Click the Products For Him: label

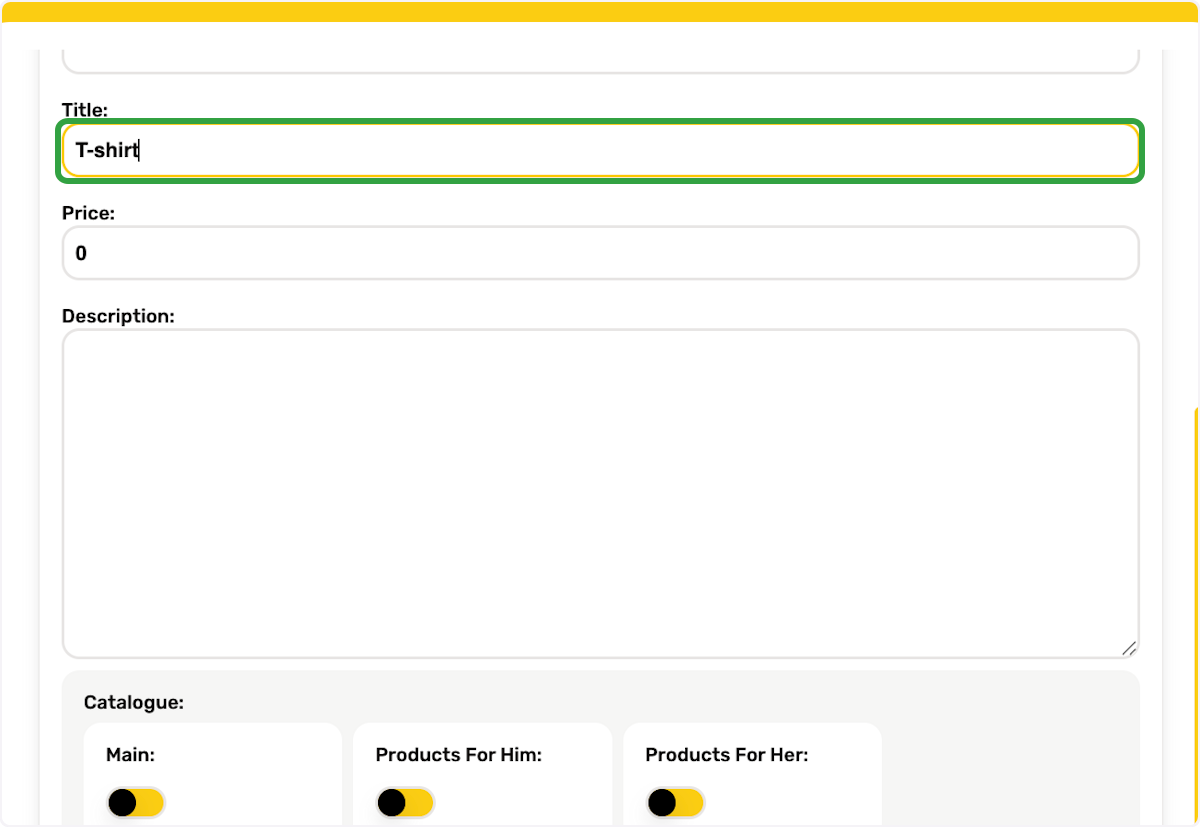coord(459,755)
